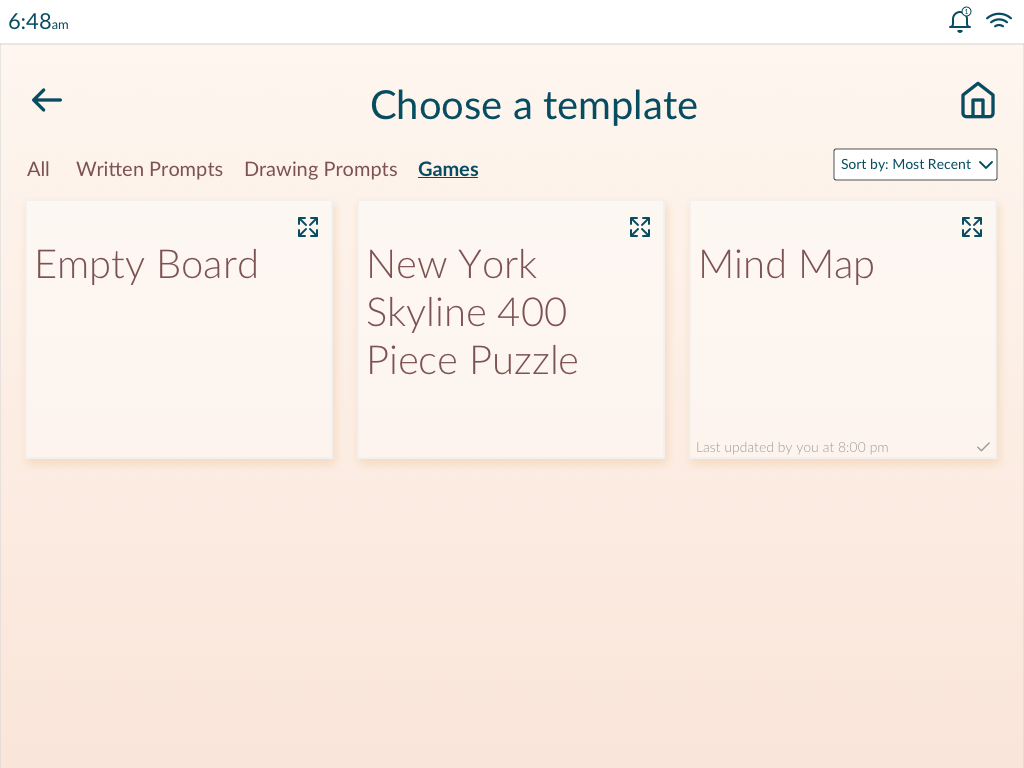The height and width of the screenshot is (768, 1024).
Task: Switch to the Drawing Prompts tab
Action: 321,169
